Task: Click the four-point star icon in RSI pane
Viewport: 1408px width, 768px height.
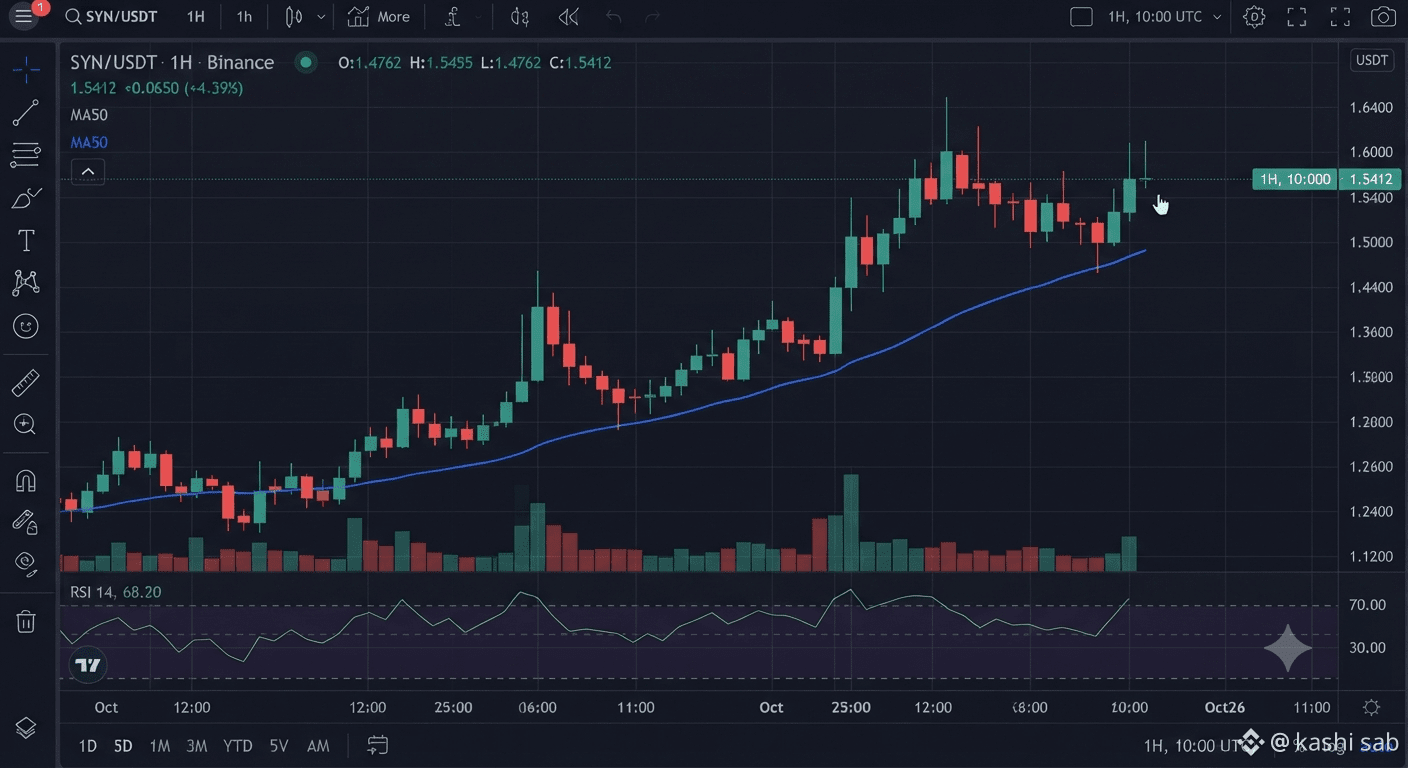Action: (x=1288, y=648)
